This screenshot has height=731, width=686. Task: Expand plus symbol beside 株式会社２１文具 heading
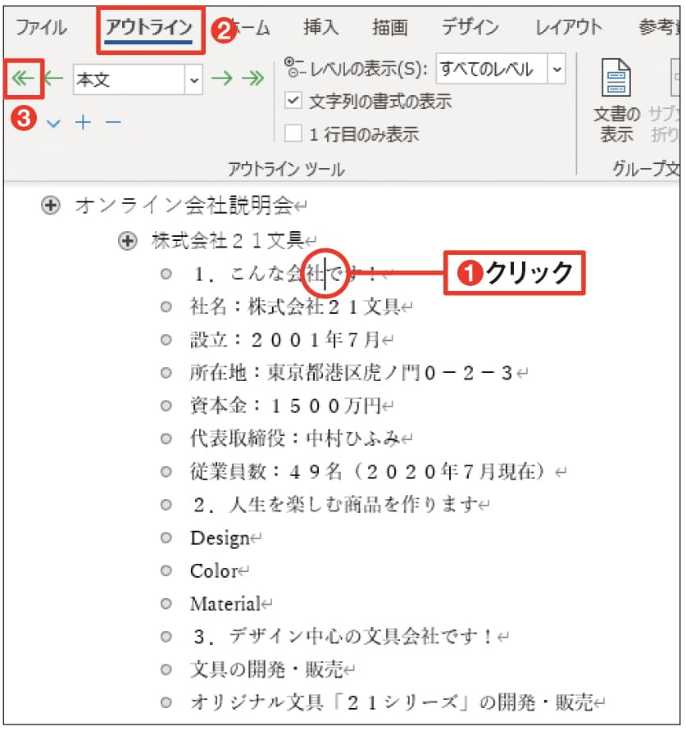pyautogui.click(x=127, y=241)
